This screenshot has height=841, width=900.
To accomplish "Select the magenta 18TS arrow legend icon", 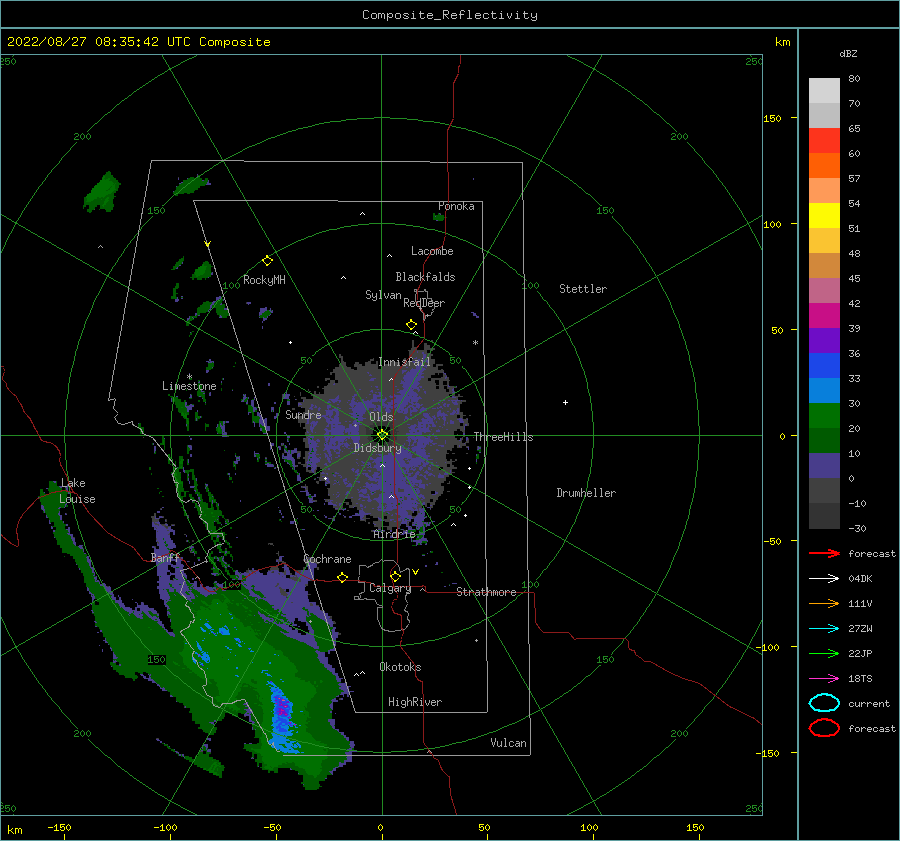I will point(824,679).
